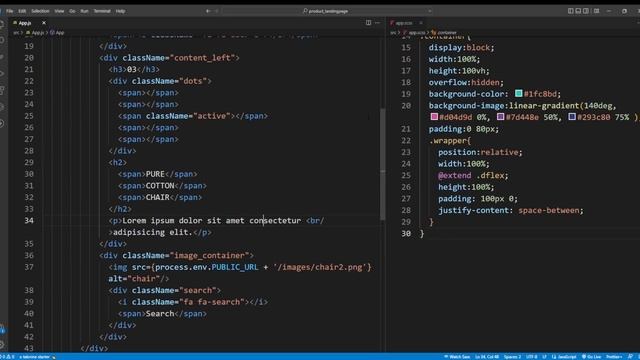Viewport: 640px width, 360px height.
Task: Click the PURE span text
Action: pyautogui.click(x=155, y=174)
